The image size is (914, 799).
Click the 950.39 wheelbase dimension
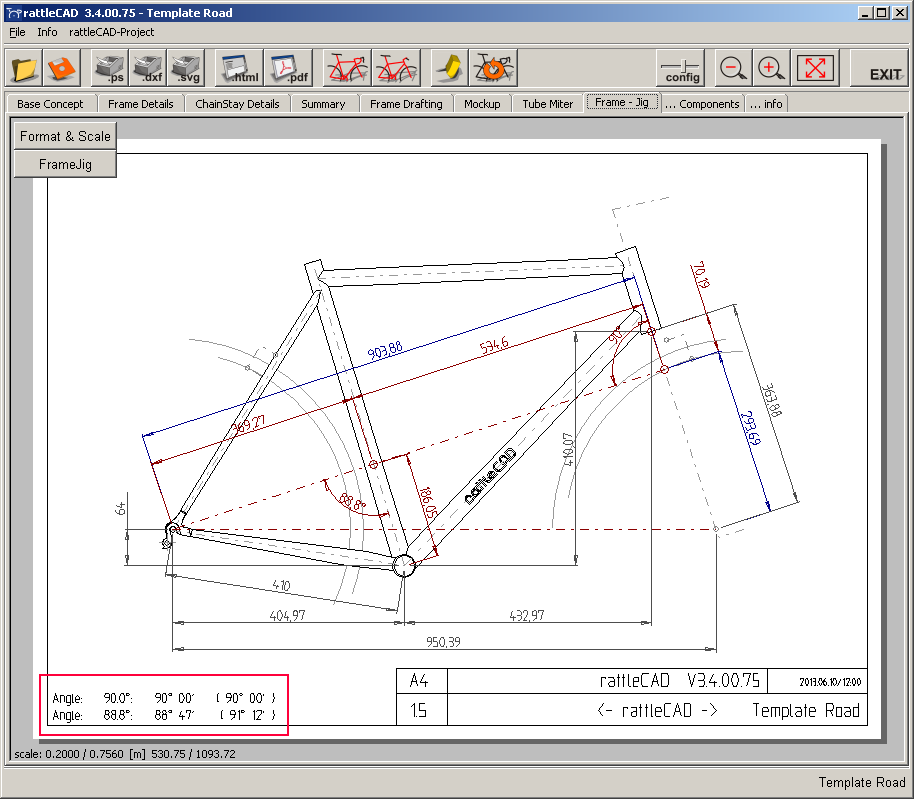tap(443, 642)
